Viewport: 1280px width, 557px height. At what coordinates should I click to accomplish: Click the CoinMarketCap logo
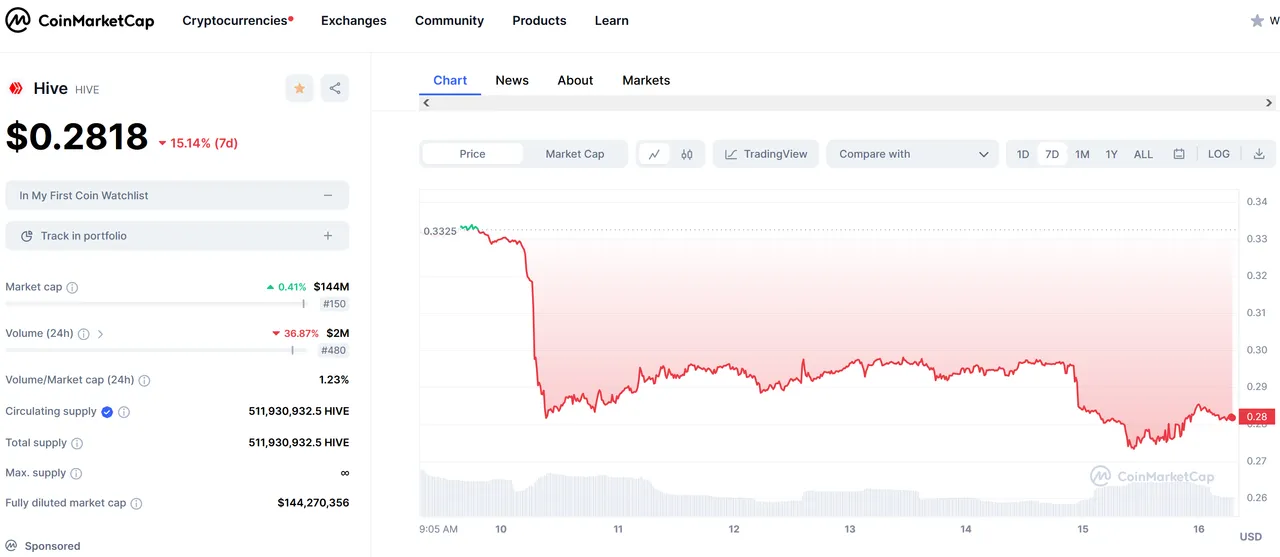point(80,20)
